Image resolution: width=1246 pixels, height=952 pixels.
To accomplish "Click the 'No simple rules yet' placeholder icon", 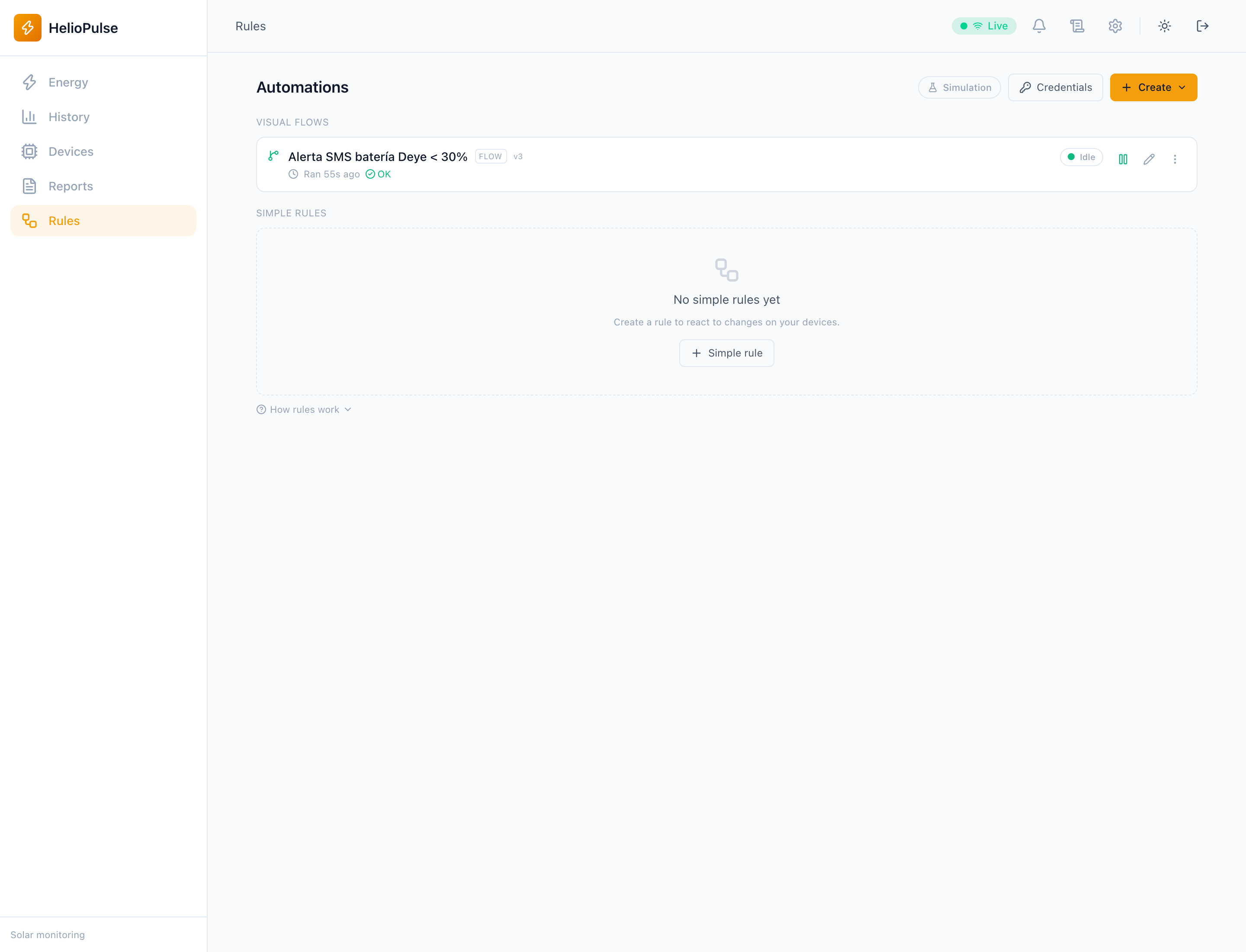I will [726, 270].
